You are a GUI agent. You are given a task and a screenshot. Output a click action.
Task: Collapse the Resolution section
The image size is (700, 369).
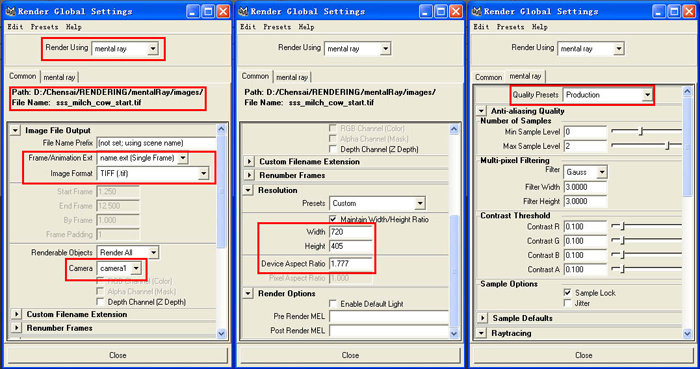[249, 190]
